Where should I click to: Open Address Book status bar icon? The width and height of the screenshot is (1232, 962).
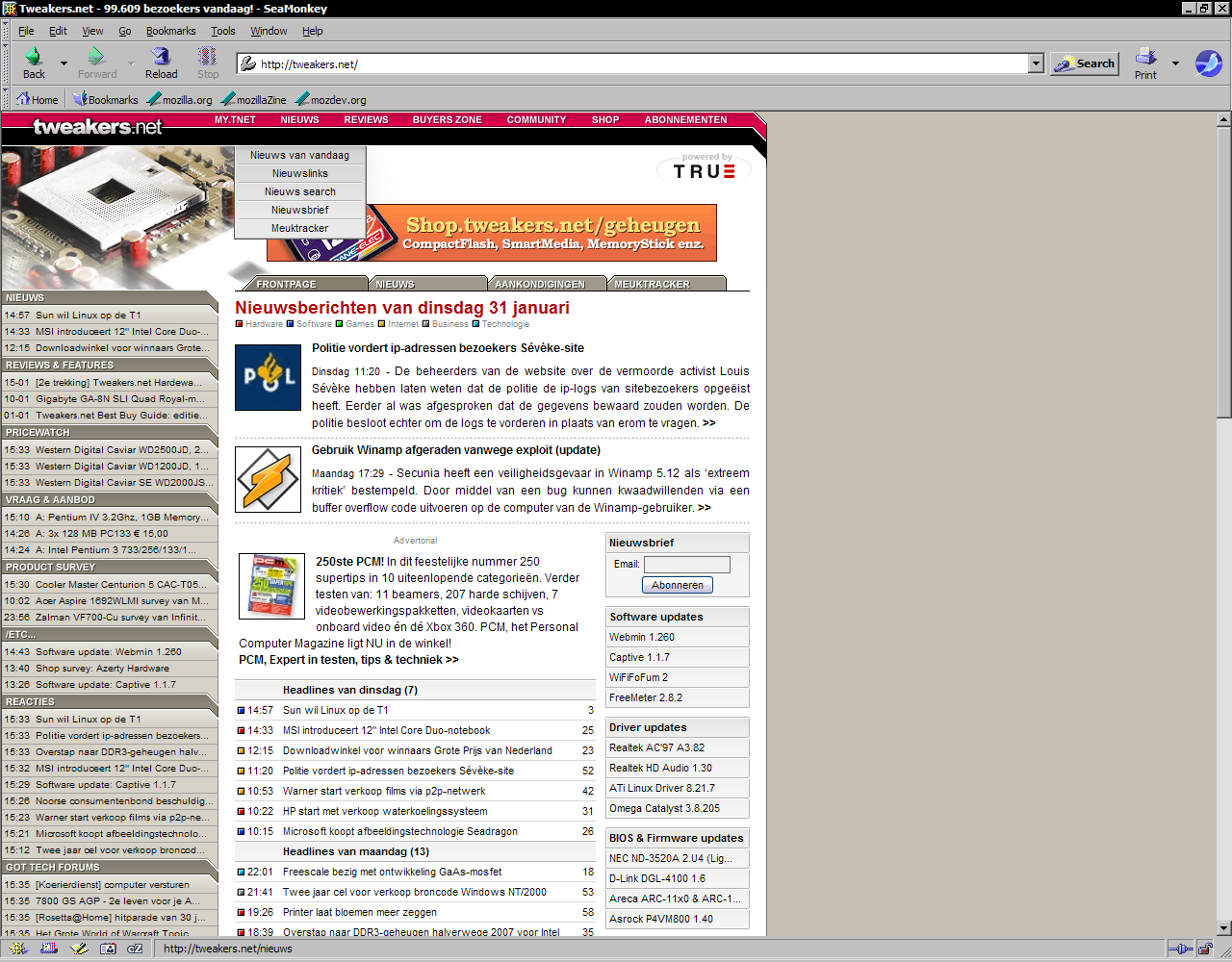point(108,949)
